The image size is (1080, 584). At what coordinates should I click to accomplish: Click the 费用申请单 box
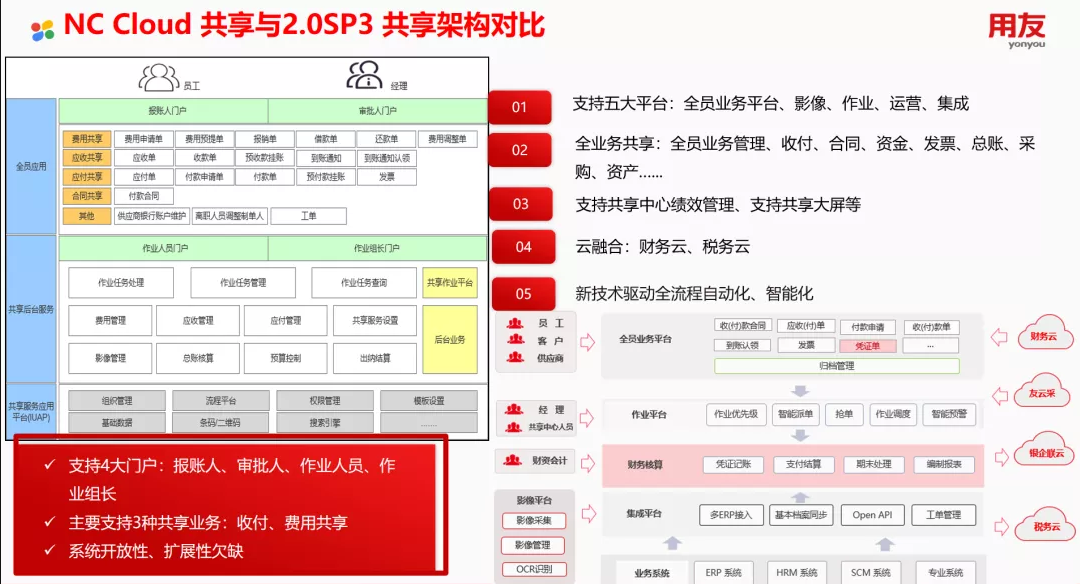pyautogui.click(x=144, y=138)
